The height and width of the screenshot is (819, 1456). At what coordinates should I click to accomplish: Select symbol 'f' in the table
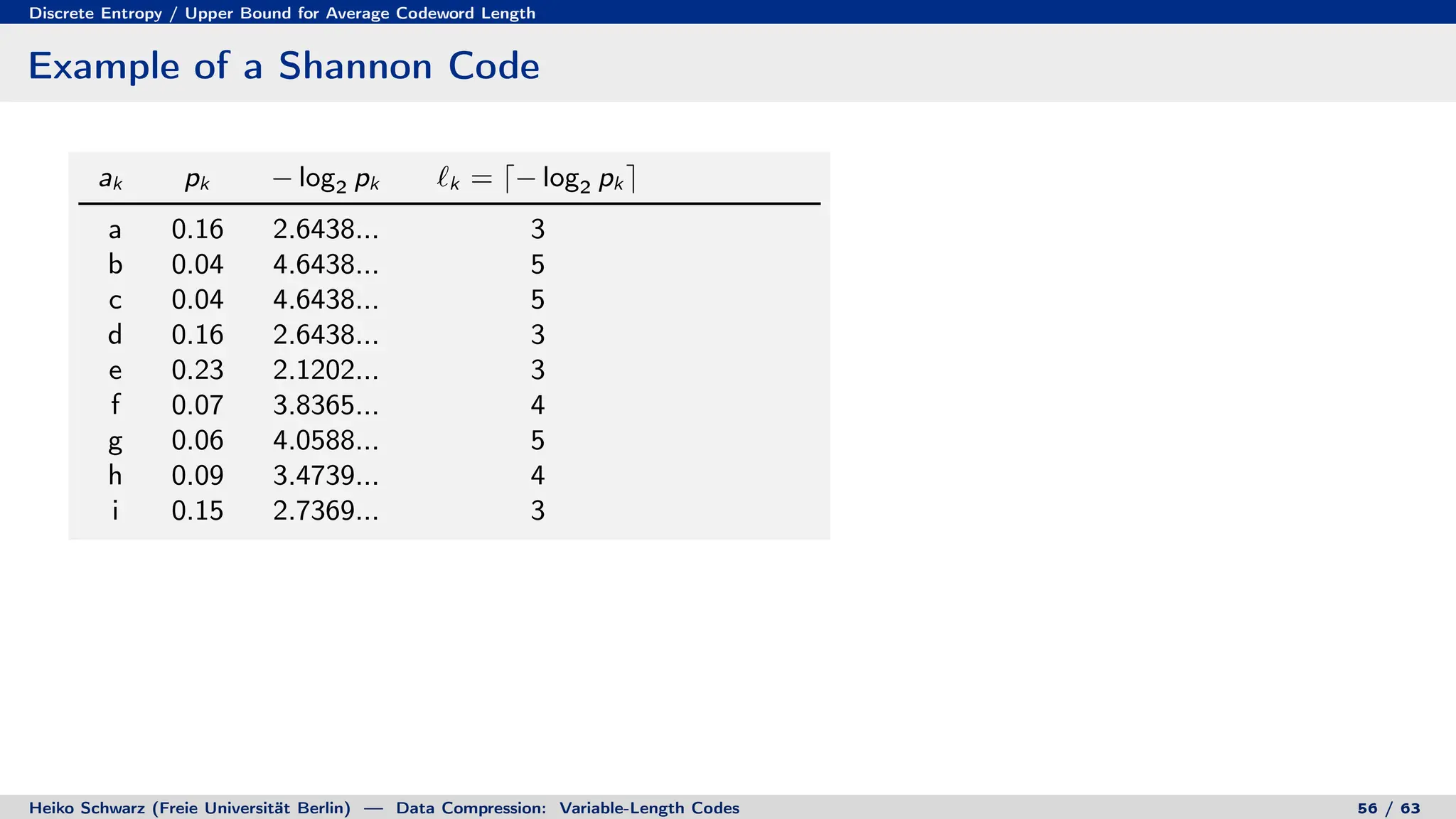point(115,405)
